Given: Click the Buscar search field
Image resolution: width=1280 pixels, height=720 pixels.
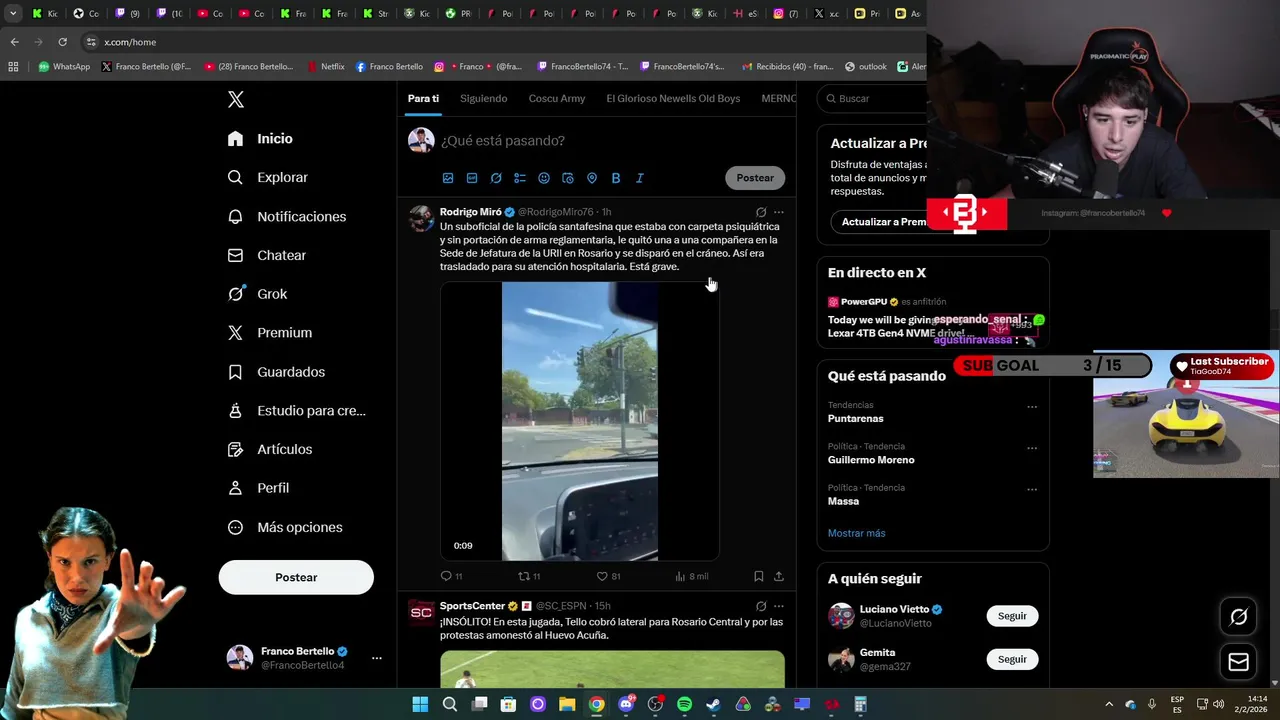Looking at the screenshot, I should tap(873, 99).
